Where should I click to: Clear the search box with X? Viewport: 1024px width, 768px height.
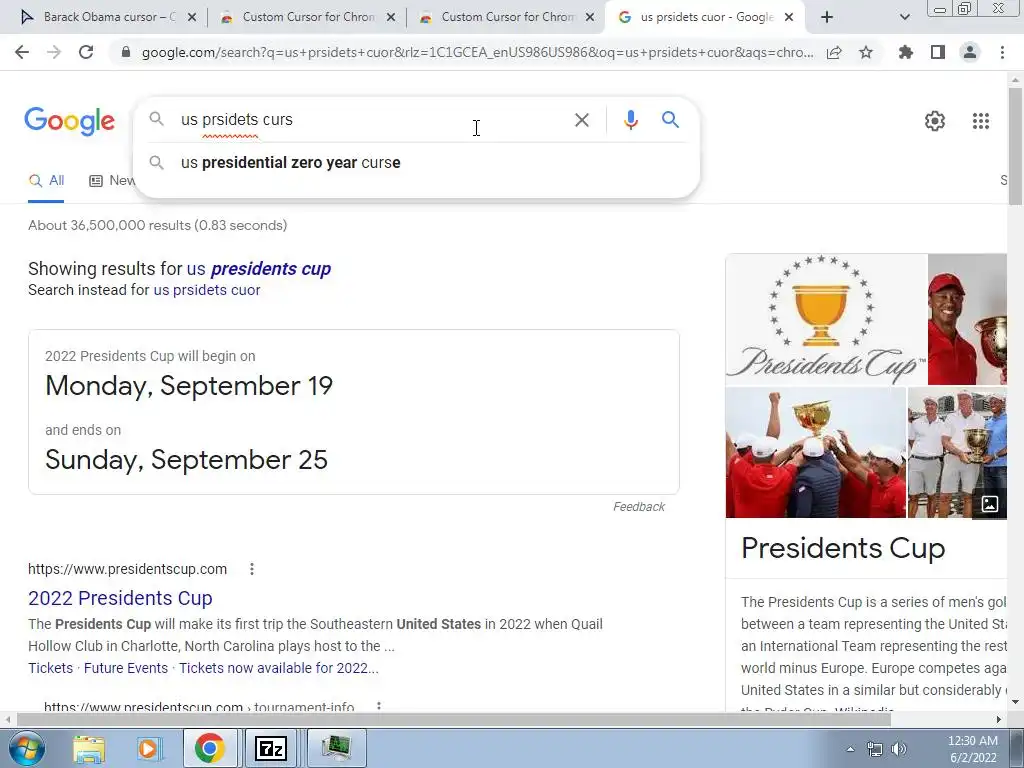click(x=581, y=120)
